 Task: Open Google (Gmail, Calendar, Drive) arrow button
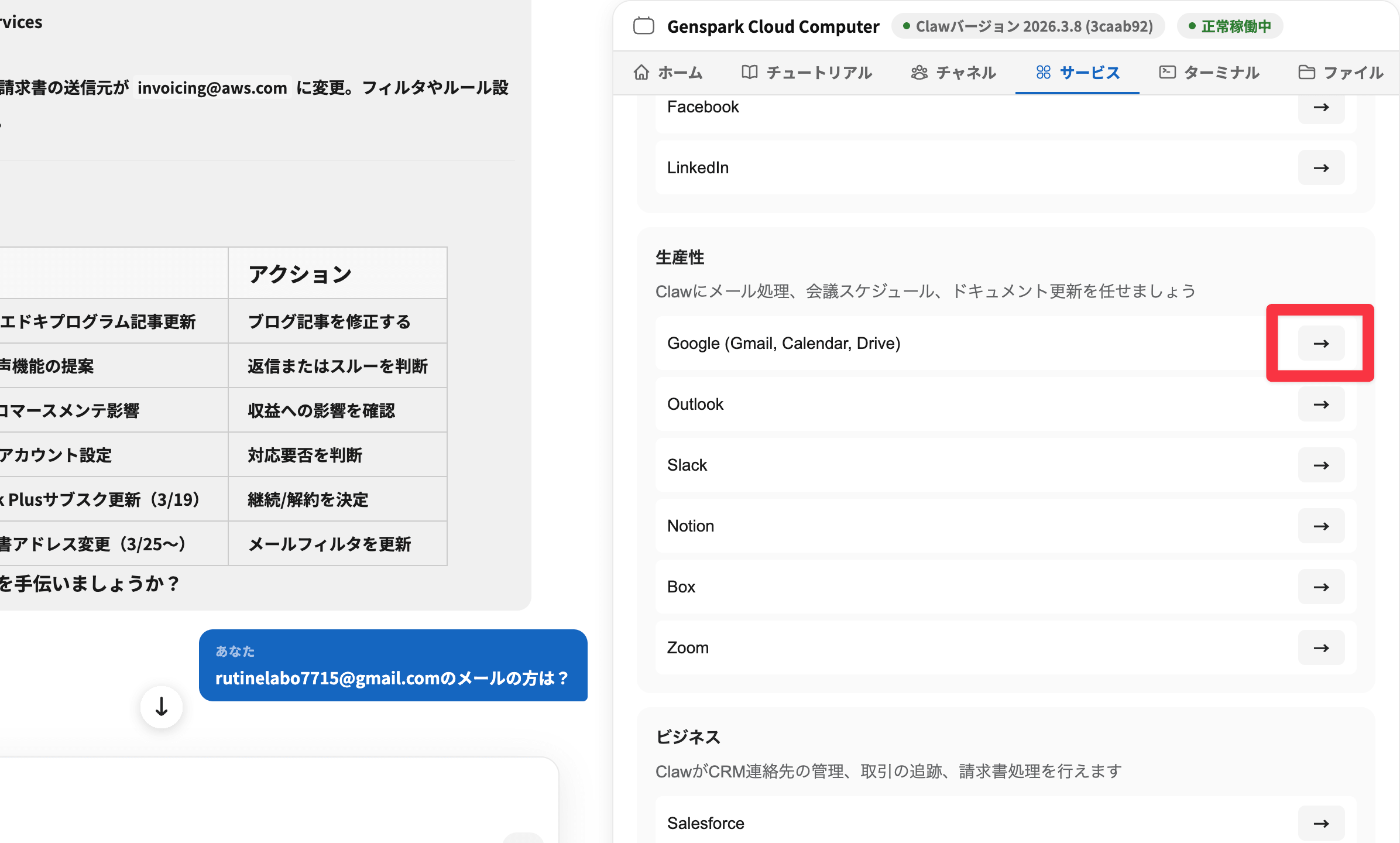tap(1321, 343)
